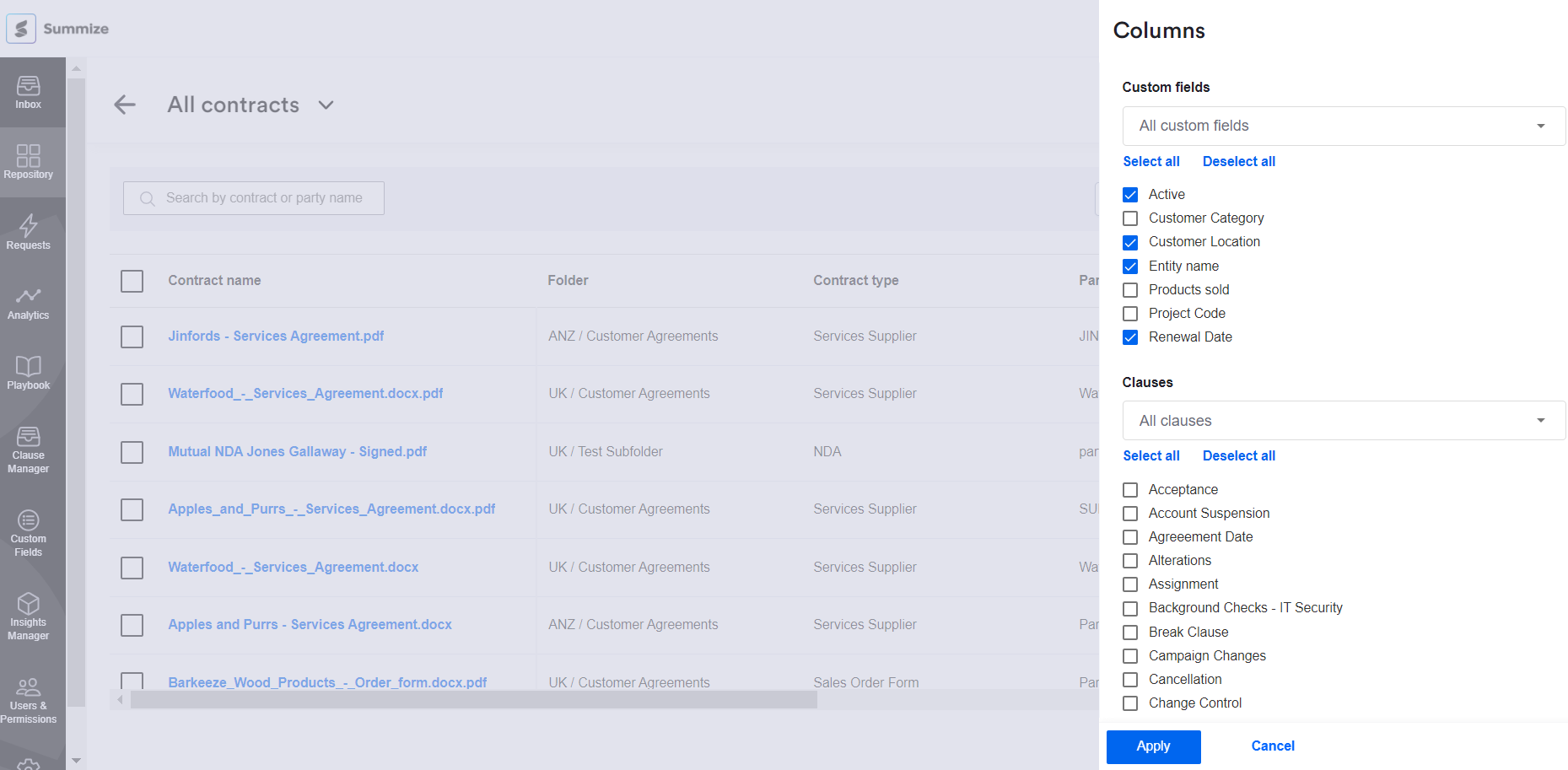1568x770 pixels.
Task: Open the Inbox section in the sidebar
Action: click(x=28, y=91)
